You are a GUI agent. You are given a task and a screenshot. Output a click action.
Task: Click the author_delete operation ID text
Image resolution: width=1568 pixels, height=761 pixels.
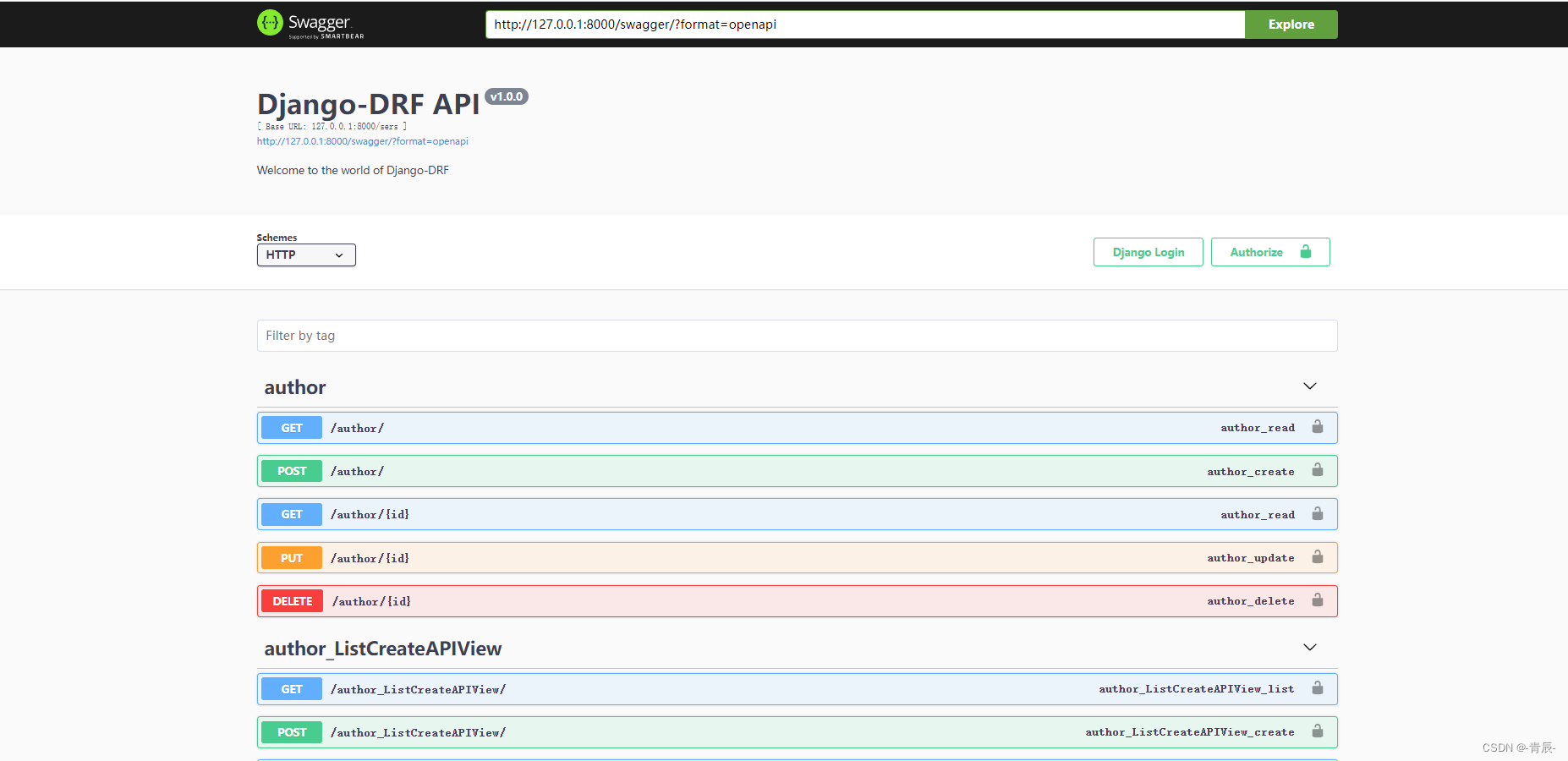tap(1251, 601)
